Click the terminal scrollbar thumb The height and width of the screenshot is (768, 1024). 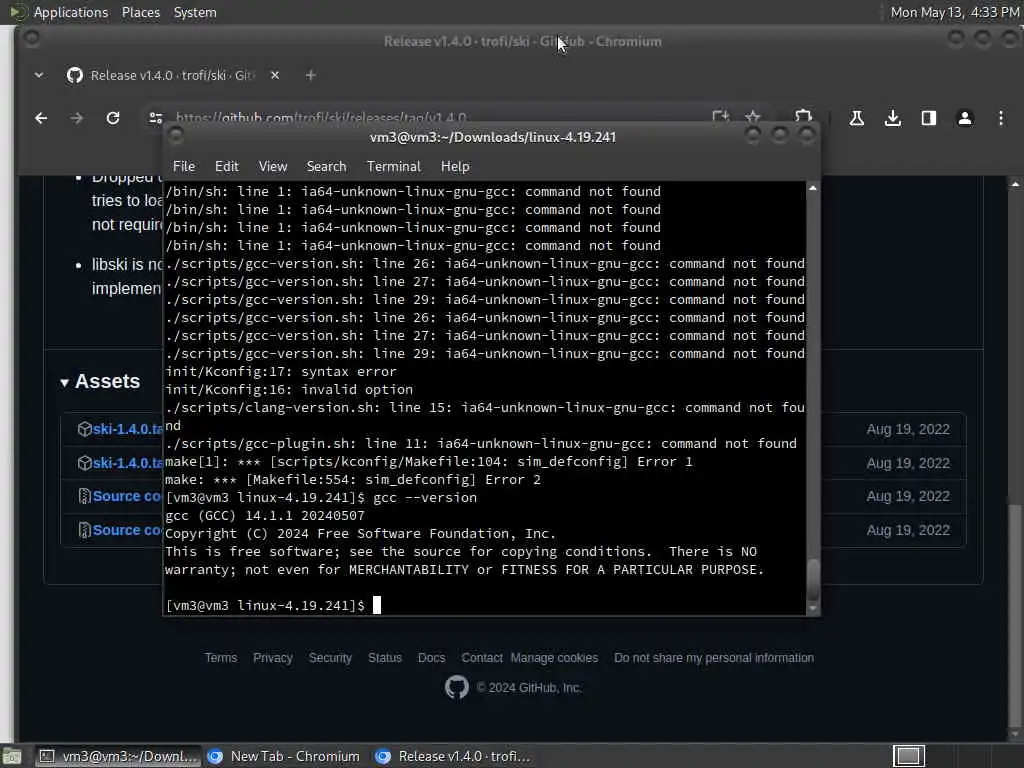point(812,579)
